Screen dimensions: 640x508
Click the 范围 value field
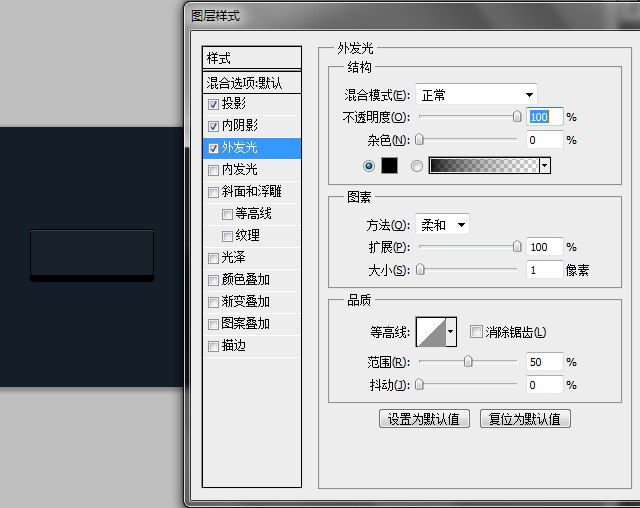(x=544, y=362)
